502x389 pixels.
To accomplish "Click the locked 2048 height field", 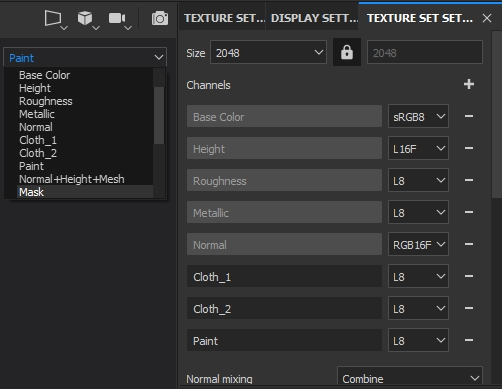I will coord(425,52).
